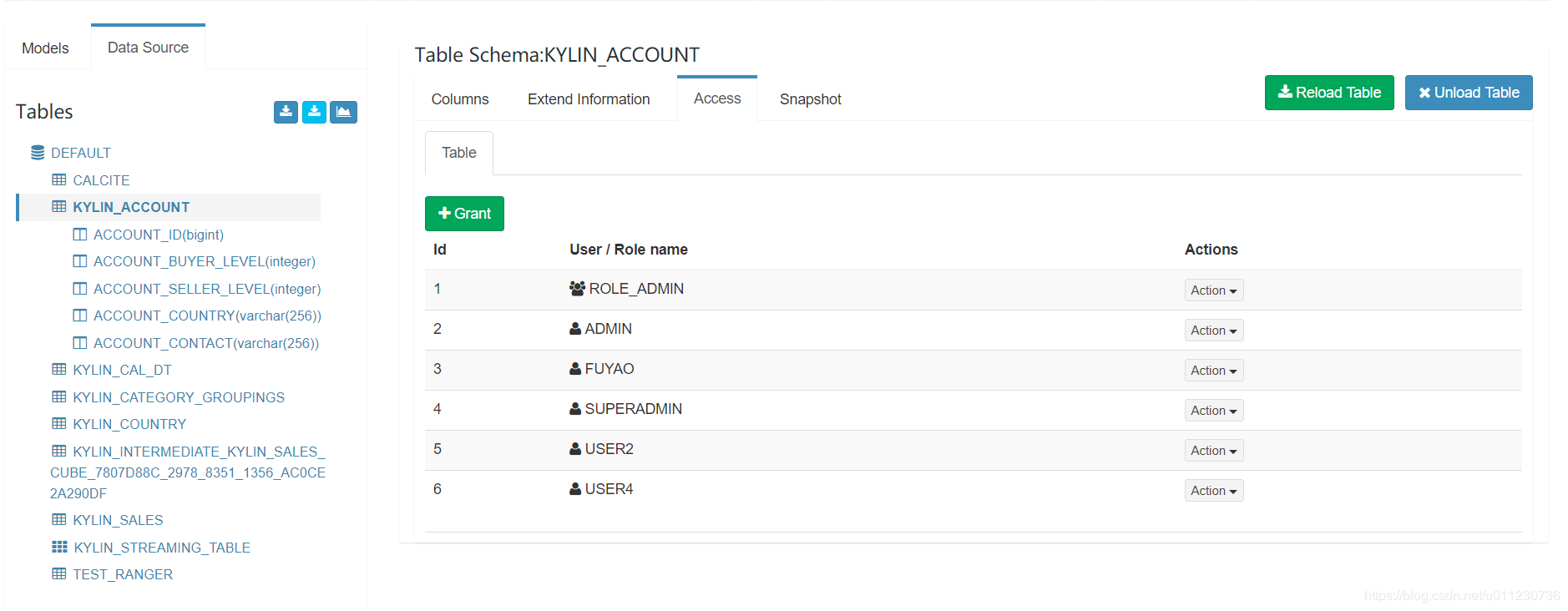Image resolution: width=1568 pixels, height=611 pixels.
Task: Open the TEST_RANGER table
Action: tap(123, 574)
